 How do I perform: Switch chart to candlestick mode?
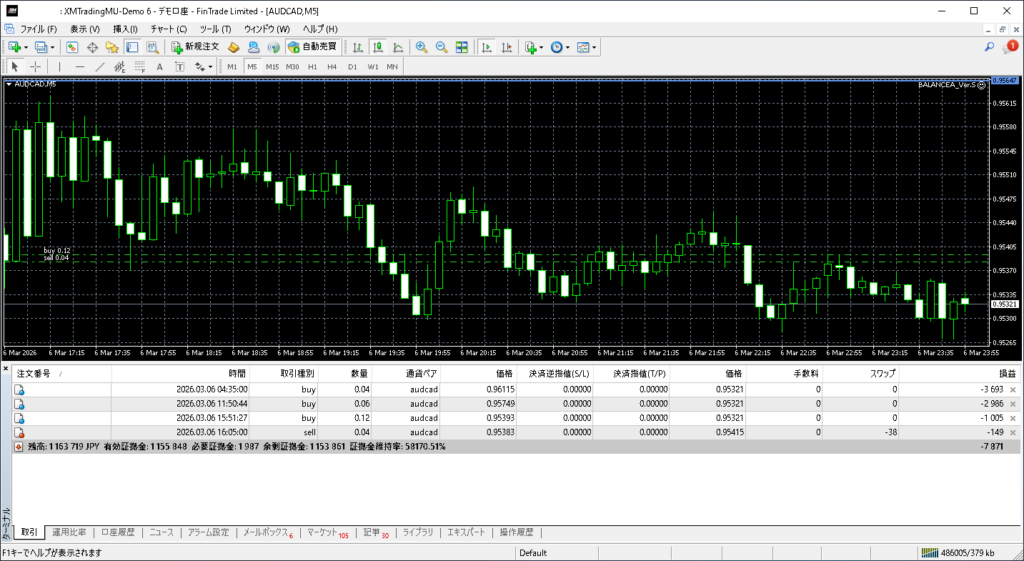379,47
